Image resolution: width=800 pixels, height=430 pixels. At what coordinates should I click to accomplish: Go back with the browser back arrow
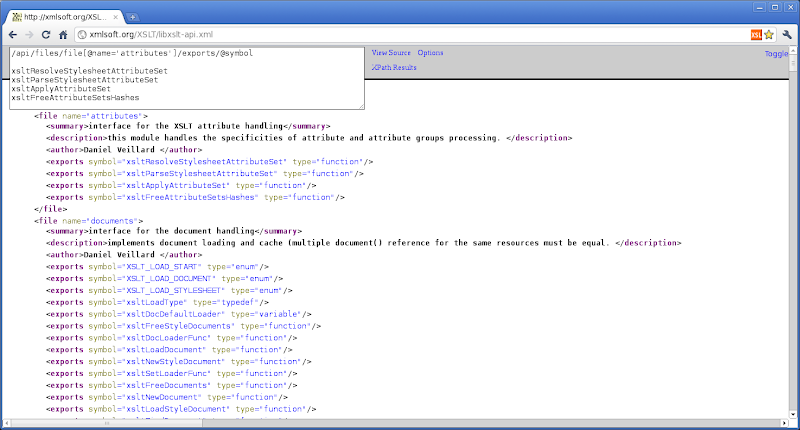(x=13, y=35)
